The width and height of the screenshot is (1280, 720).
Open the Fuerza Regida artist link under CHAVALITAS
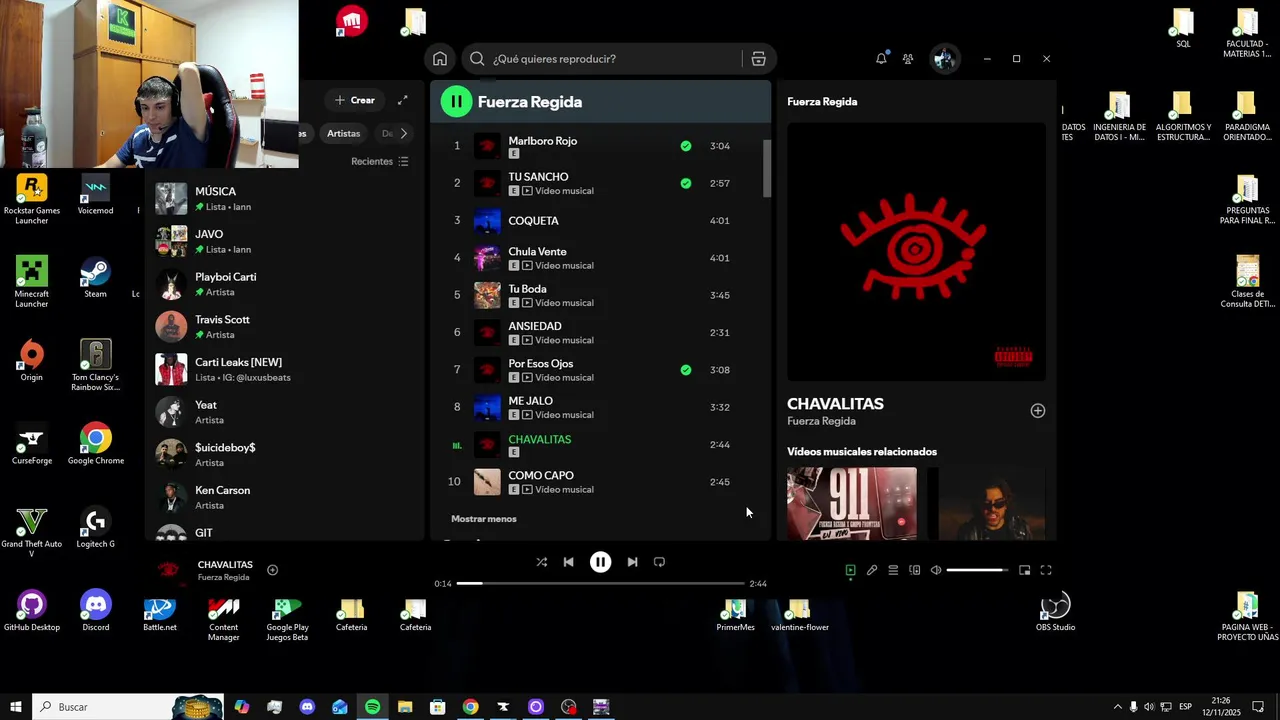821,421
